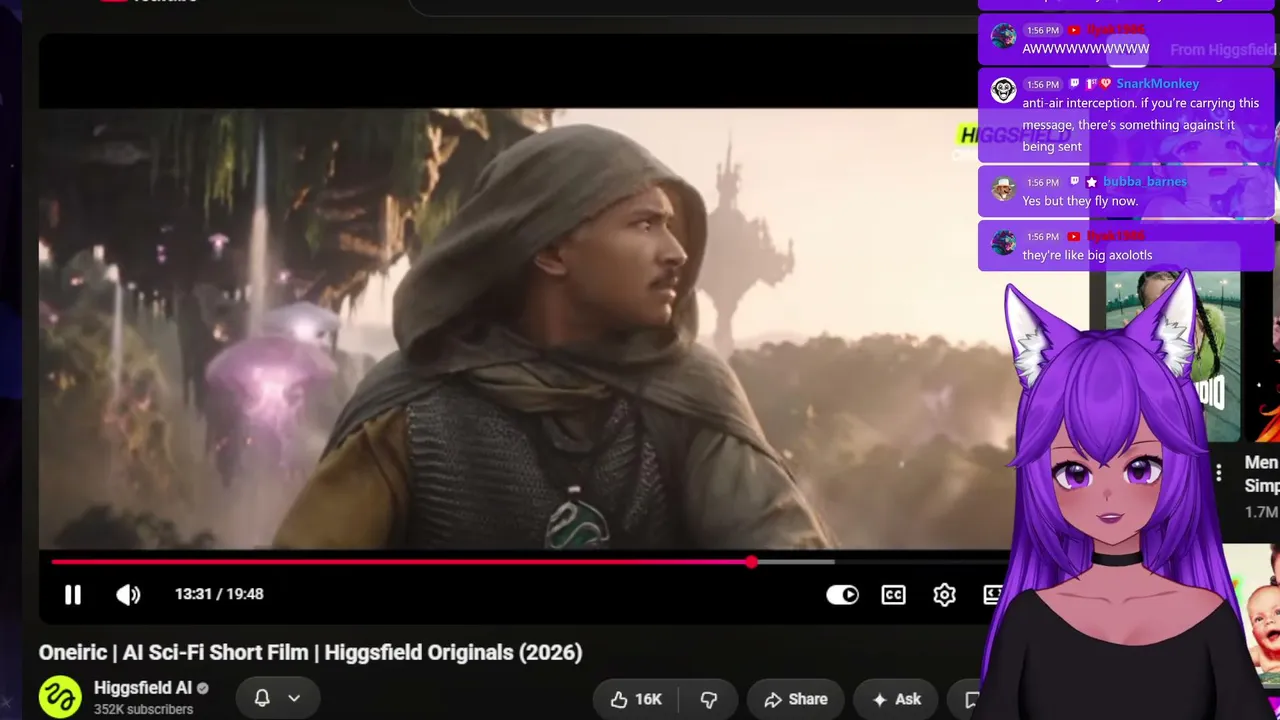This screenshot has width=1280, height=720.
Task: Like the video with 16K thumbs up
Action: point(636,699)
